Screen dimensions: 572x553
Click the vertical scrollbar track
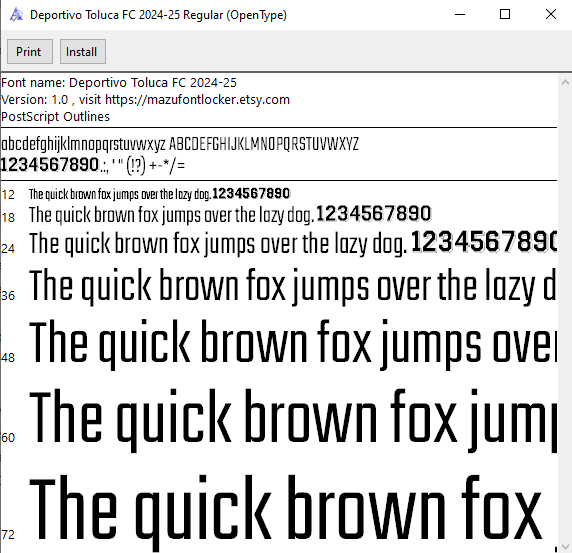click(x=565, y=314)
